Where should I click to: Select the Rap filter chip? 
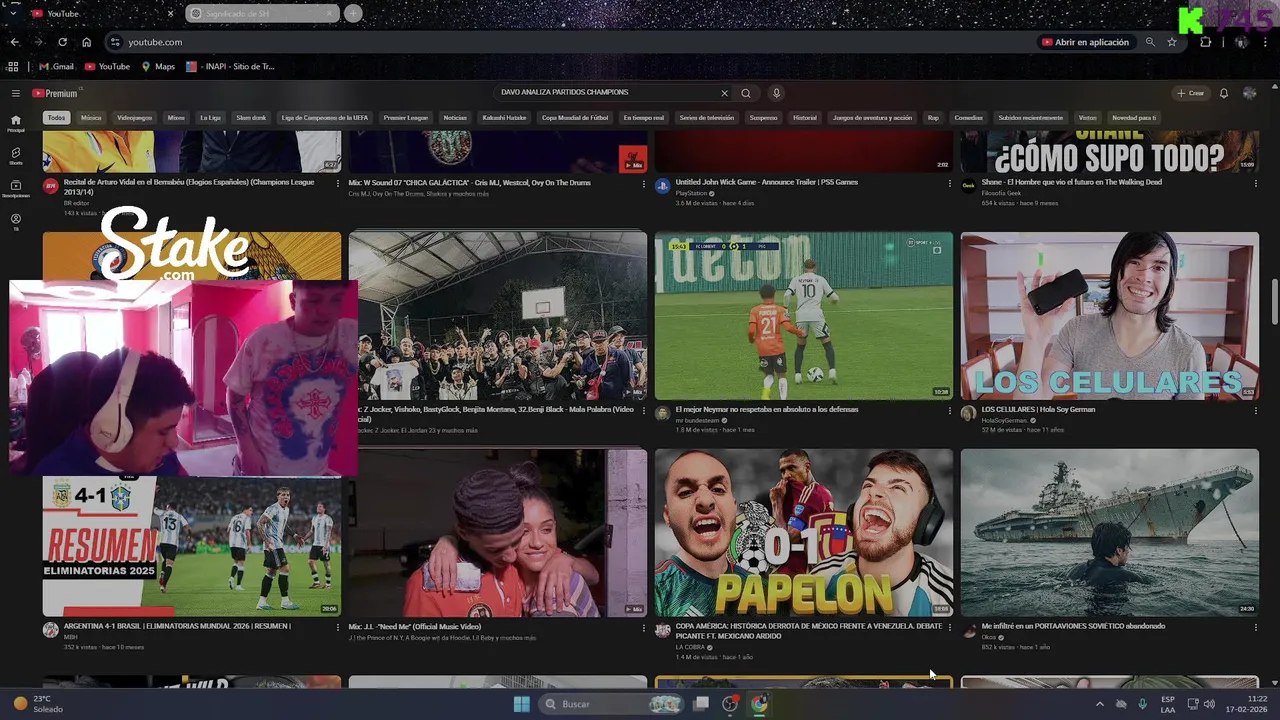tap(933, 118)
